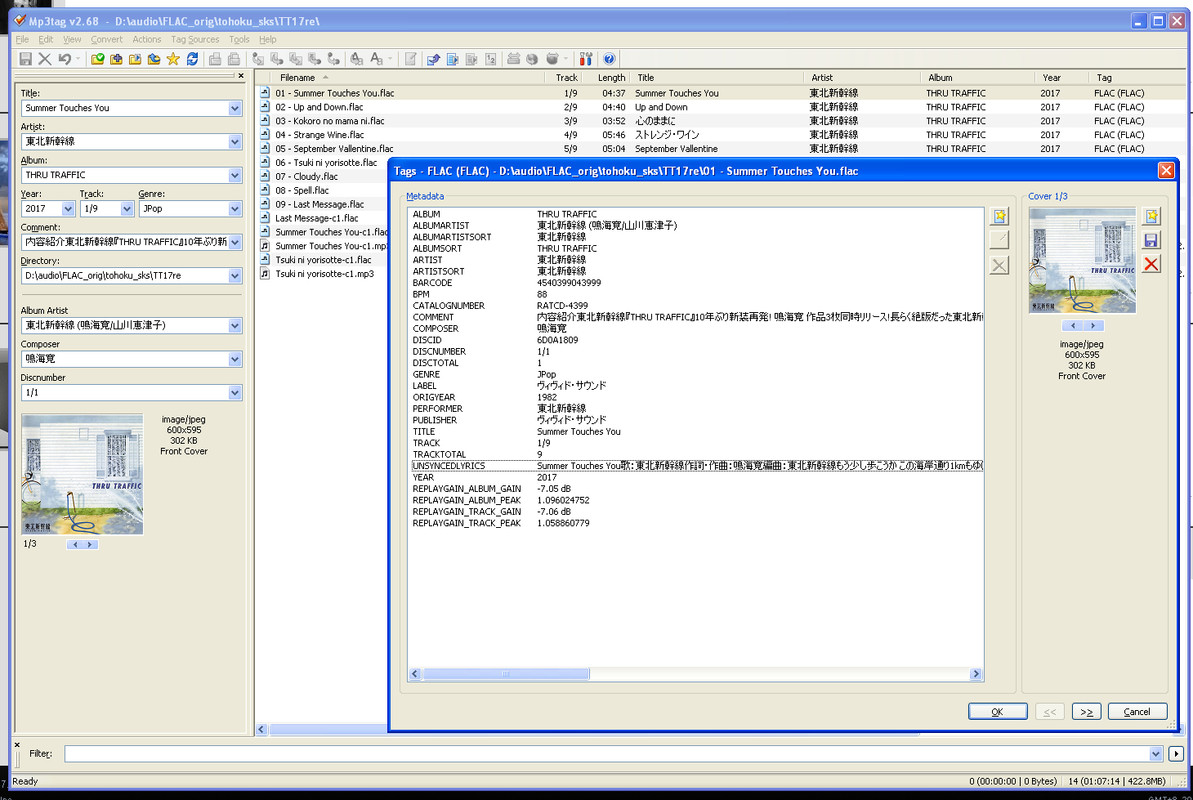Click the Extended tags toolbar icon
This screenshot has height=800, width=1193.
[x=411, y=59]
